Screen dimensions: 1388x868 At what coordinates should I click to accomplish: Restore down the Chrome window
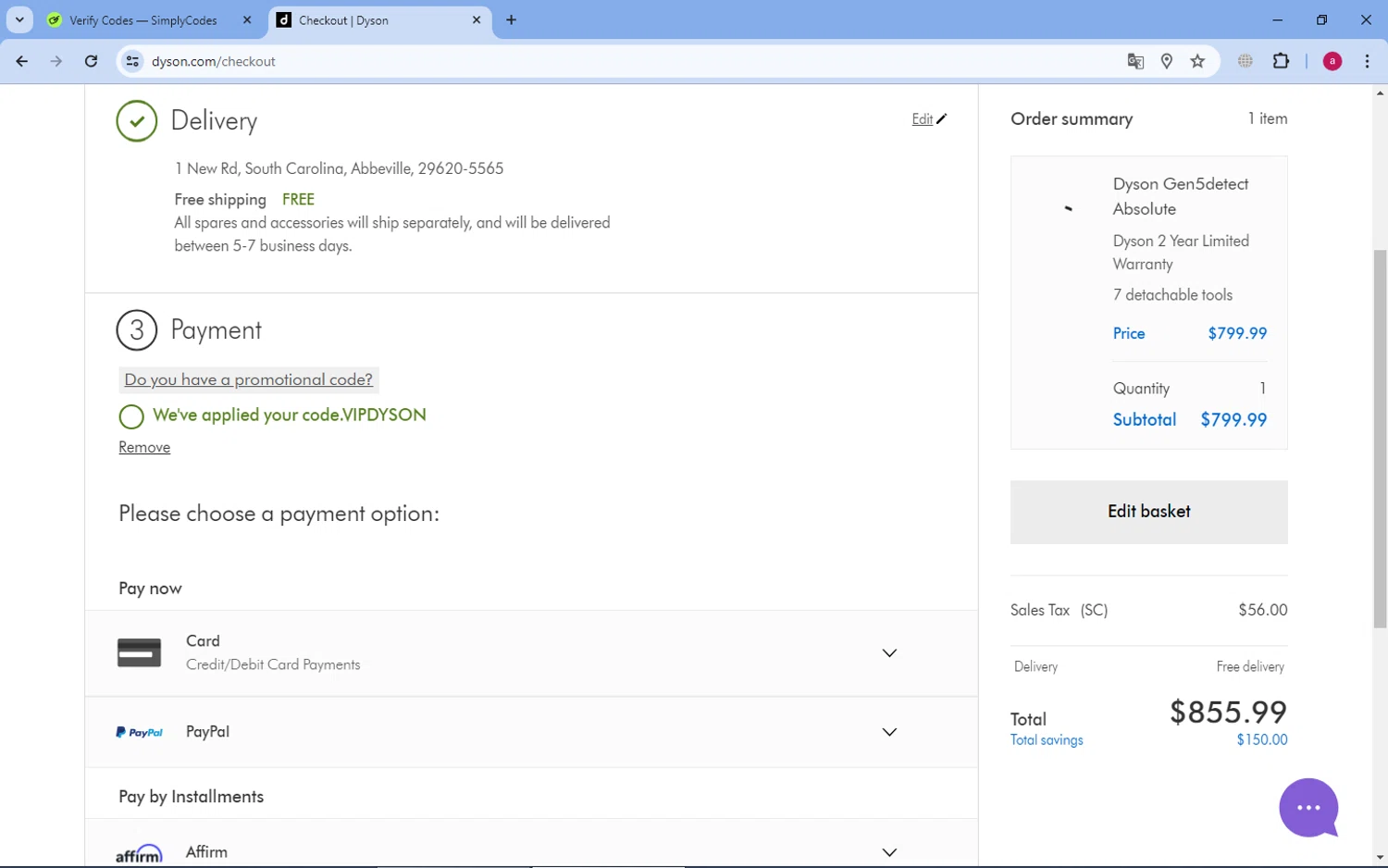pyautogui.click(x=1321, y=19)
